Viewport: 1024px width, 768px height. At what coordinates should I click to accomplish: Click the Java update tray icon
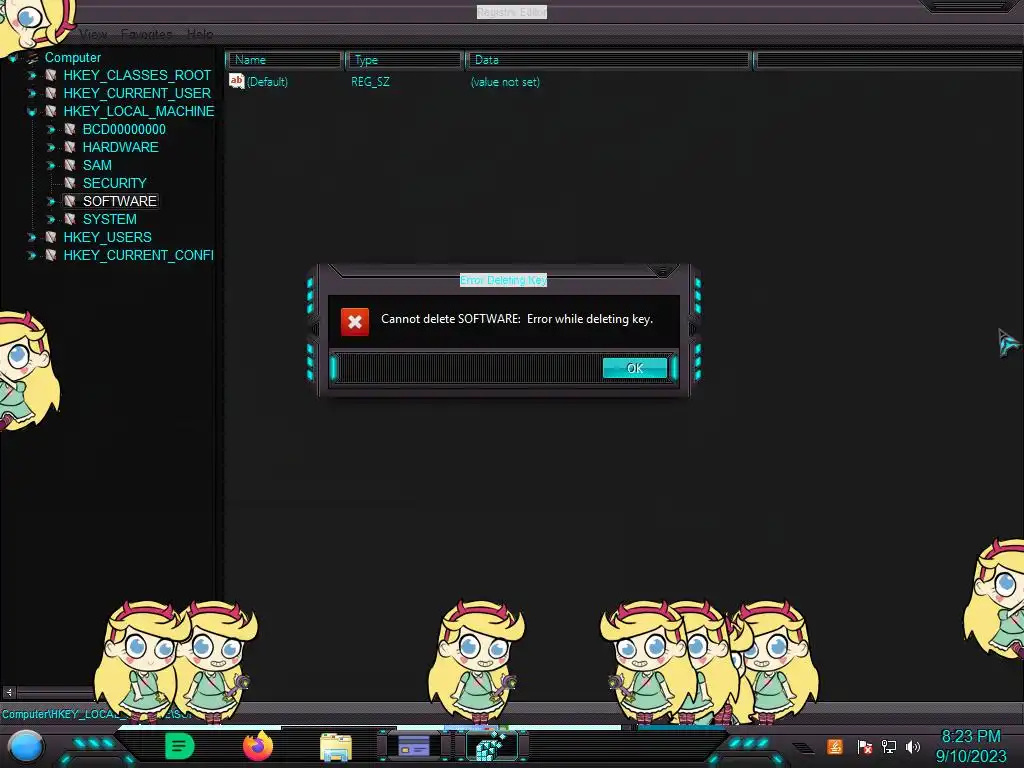tap(835, 746)
